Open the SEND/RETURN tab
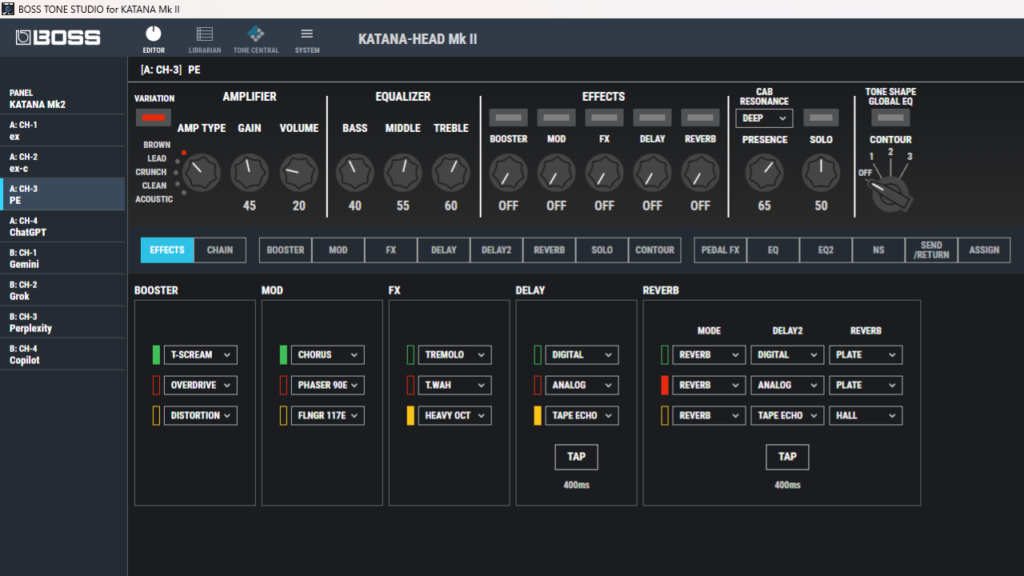This screenshot has width=1024, height=576. pos(931,250)
